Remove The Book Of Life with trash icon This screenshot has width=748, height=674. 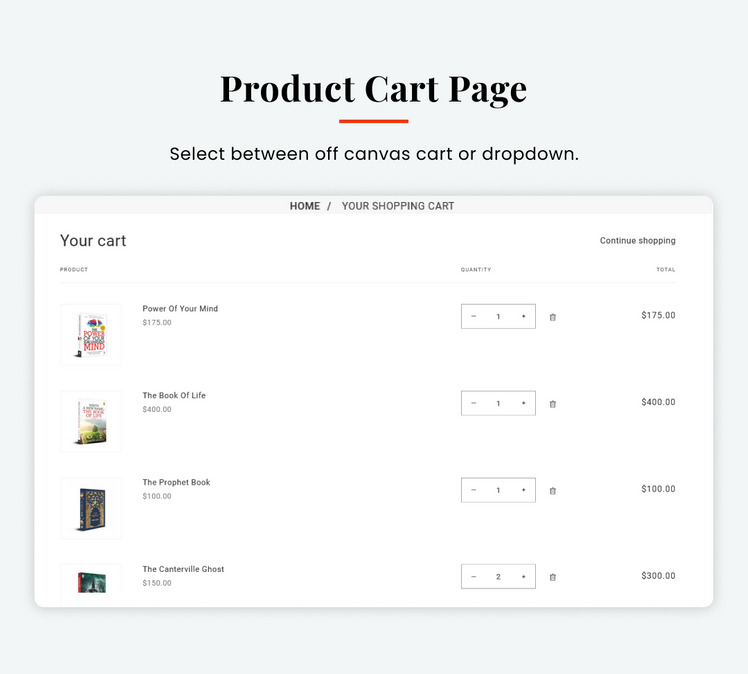[552, 404]
